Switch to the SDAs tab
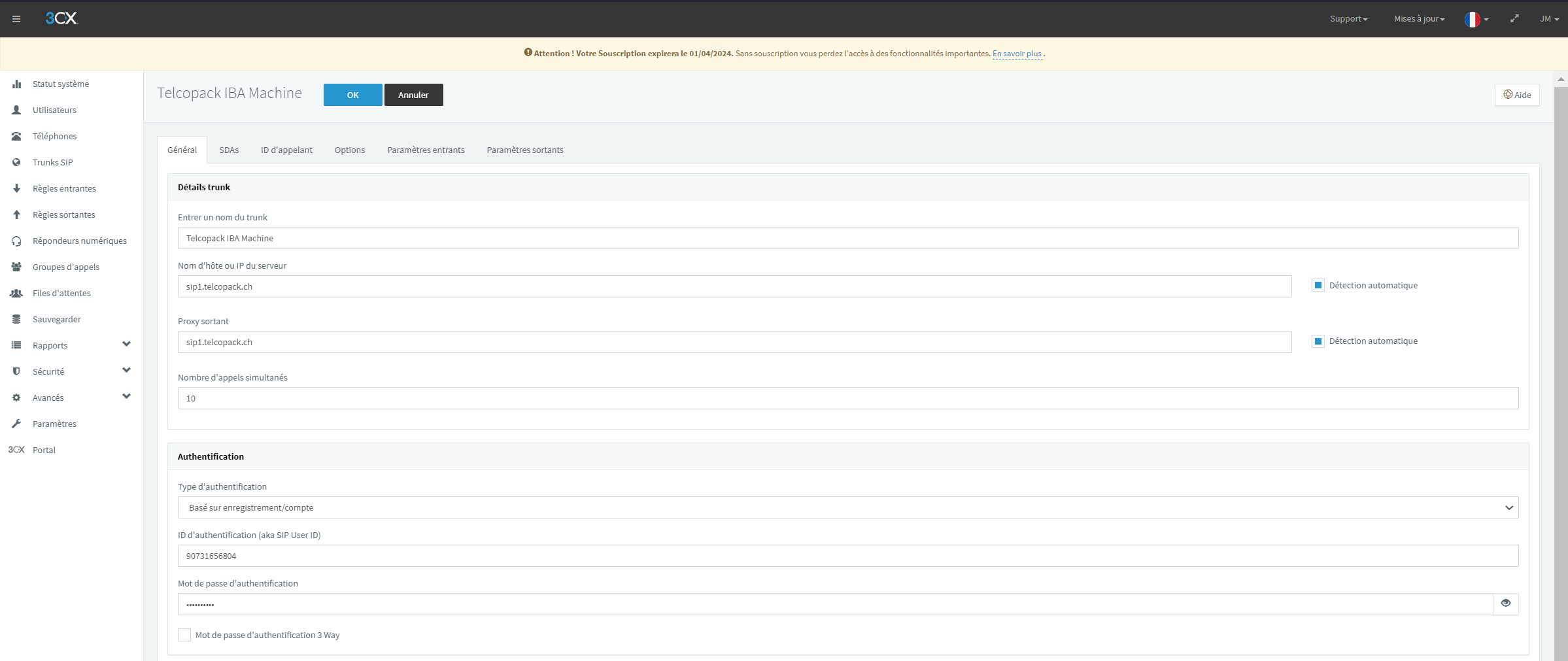Screen dimensions: 1568x661 point(229,150)
